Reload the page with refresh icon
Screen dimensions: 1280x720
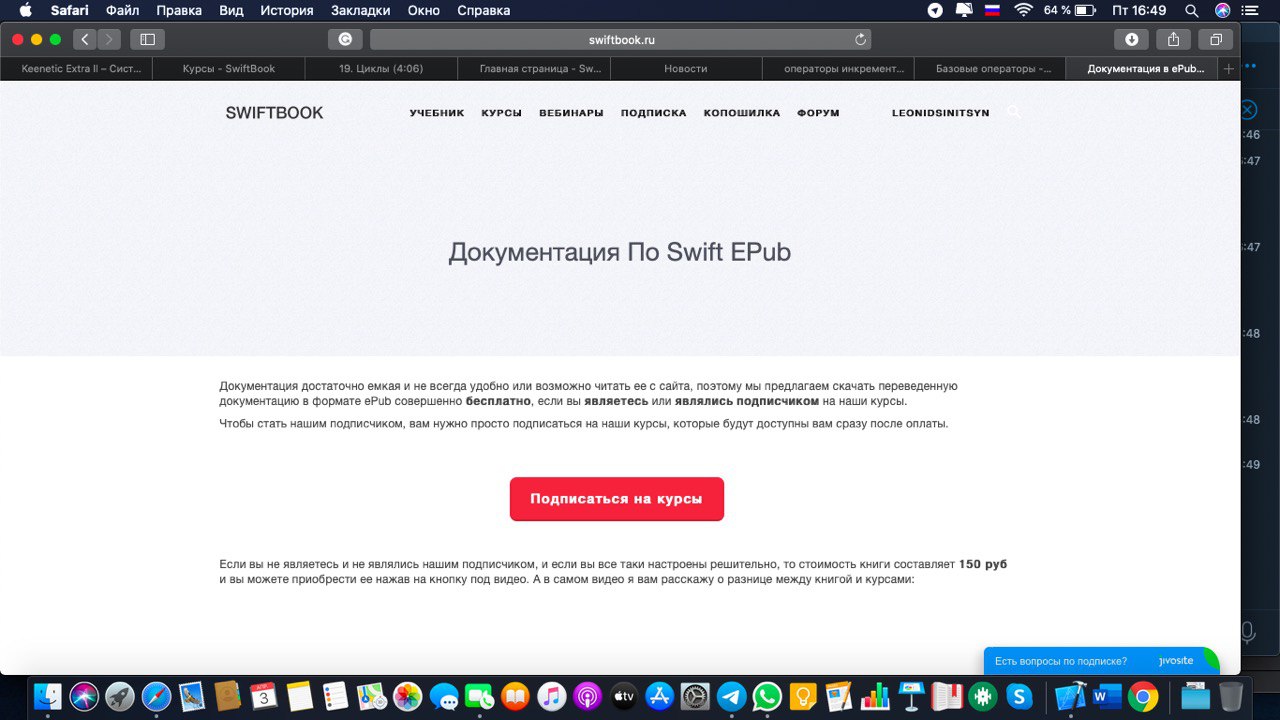[860, 40]
